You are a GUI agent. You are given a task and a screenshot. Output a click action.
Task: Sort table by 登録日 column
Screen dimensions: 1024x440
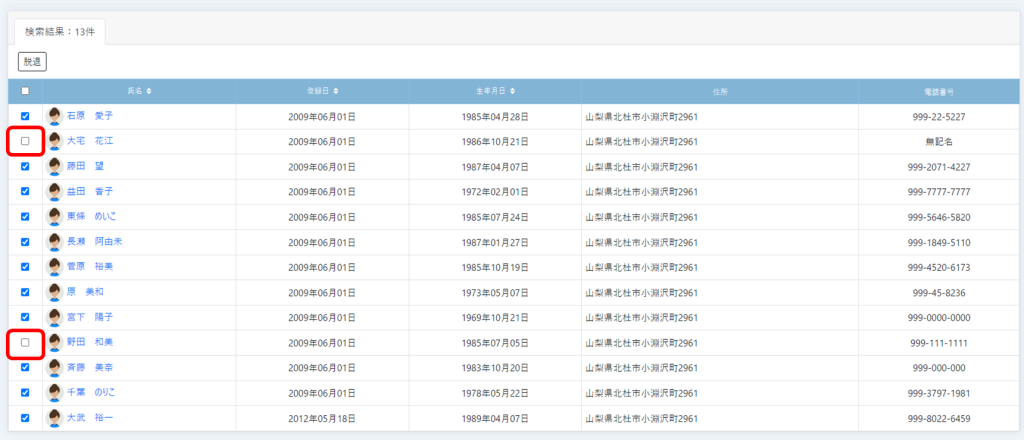(322, 91)
